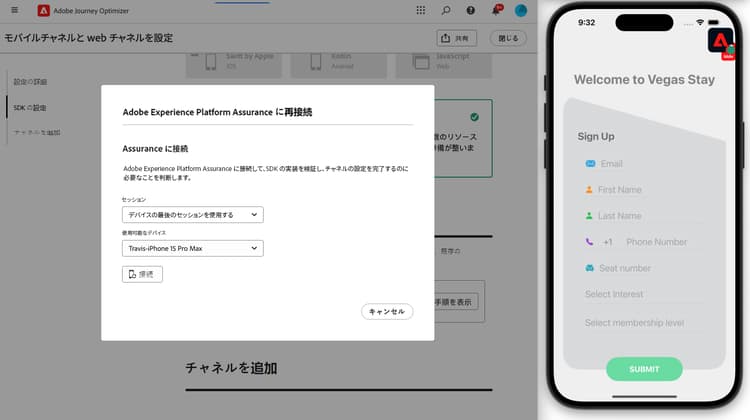Image resolution: width=750 pixels, height=420 pixels.
Task: Click the 9:32 clock on phone
Action: point(586,22)
